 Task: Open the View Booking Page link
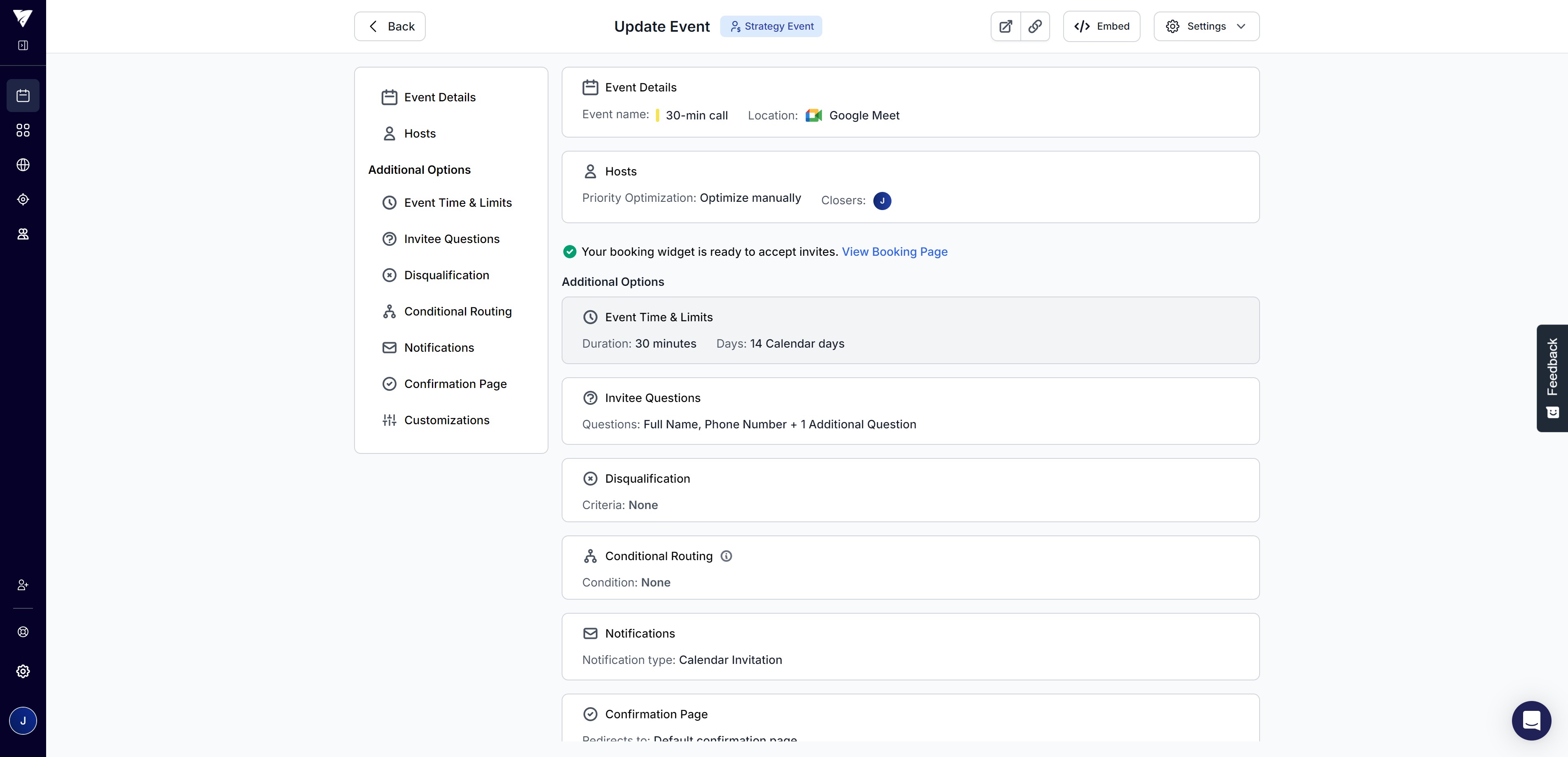(x=894, y=252)
